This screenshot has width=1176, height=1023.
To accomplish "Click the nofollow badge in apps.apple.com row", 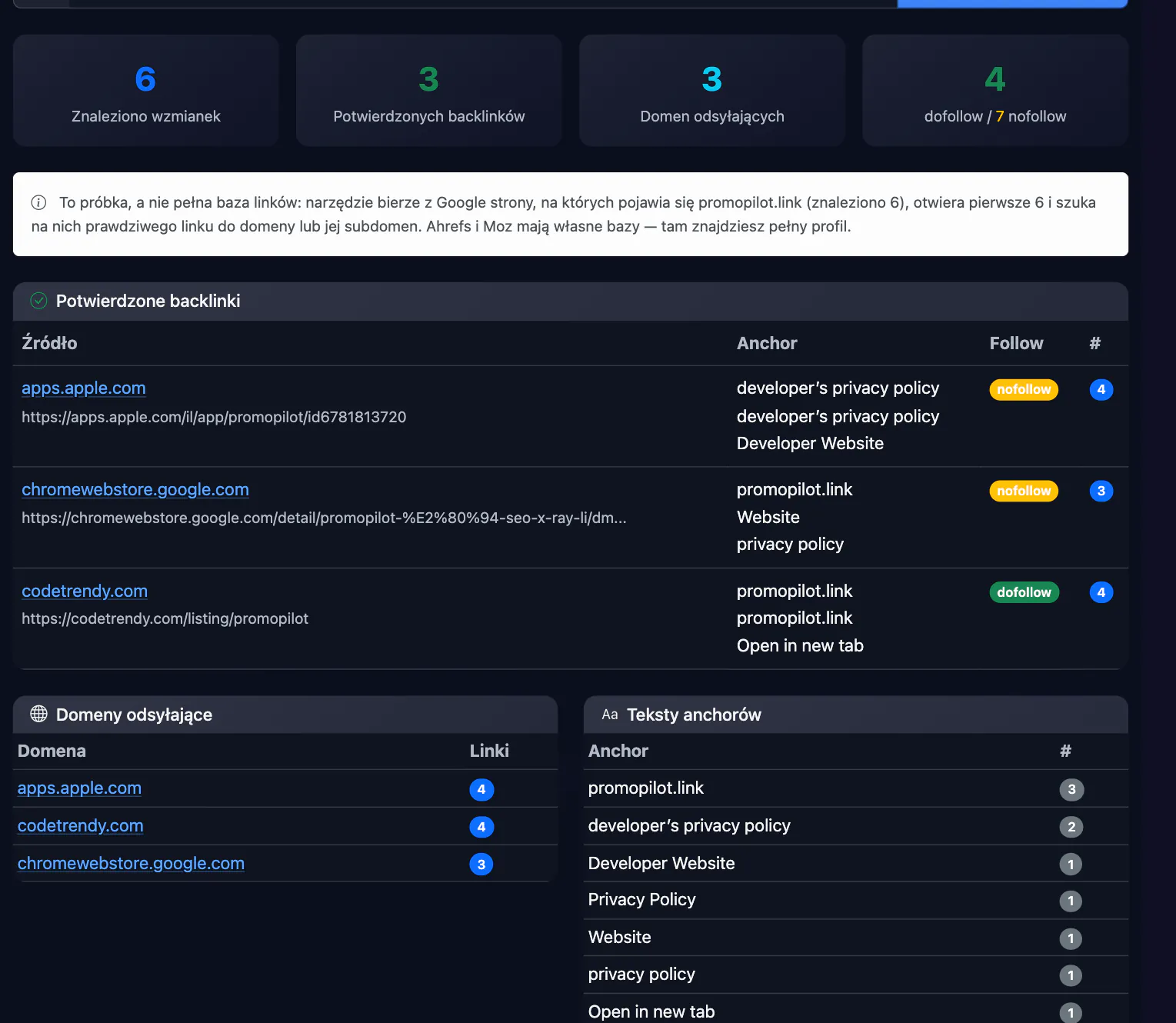I will [1024, 389].
